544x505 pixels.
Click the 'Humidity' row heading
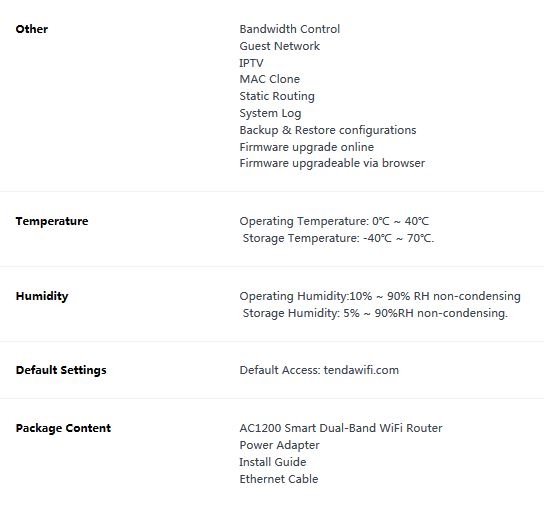[x=42, y=296]
